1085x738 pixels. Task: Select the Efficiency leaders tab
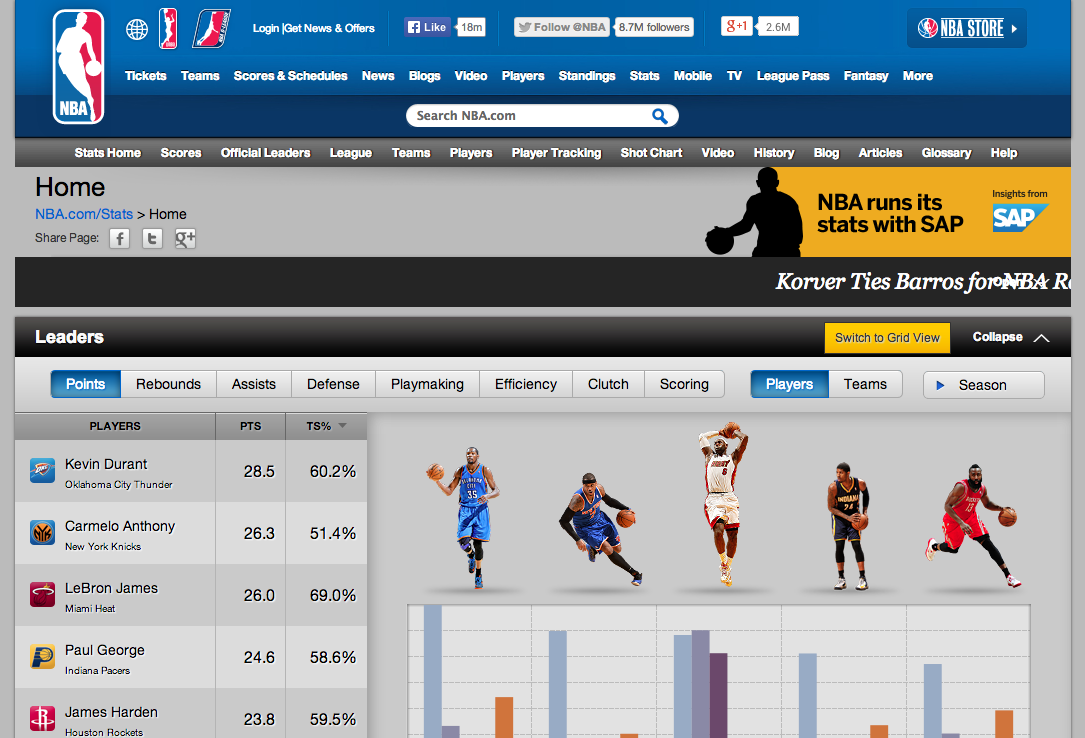click(526, 385)
